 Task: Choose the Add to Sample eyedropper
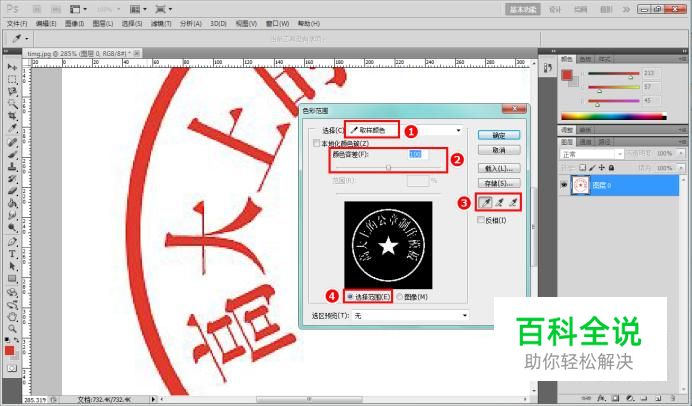click(499, 203)
